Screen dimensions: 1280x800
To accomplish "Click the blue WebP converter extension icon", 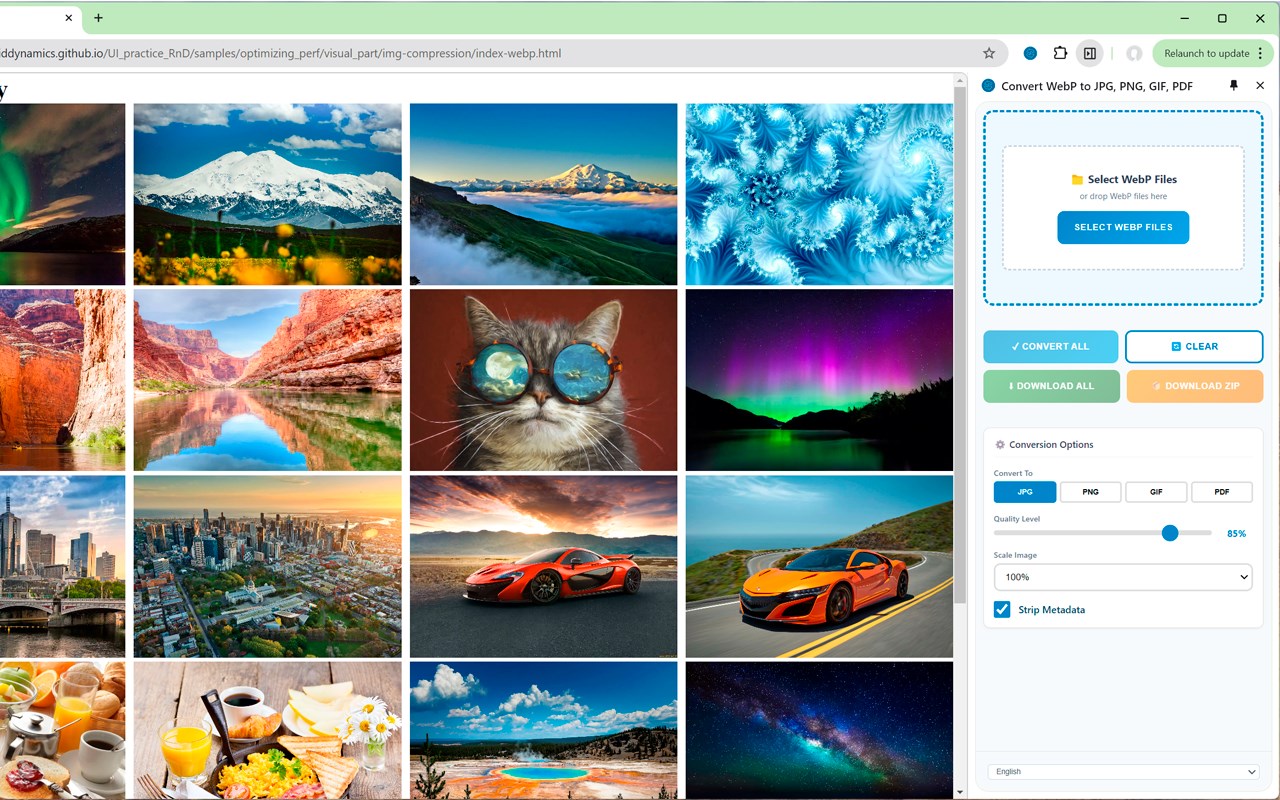I will coord(1030,53).
